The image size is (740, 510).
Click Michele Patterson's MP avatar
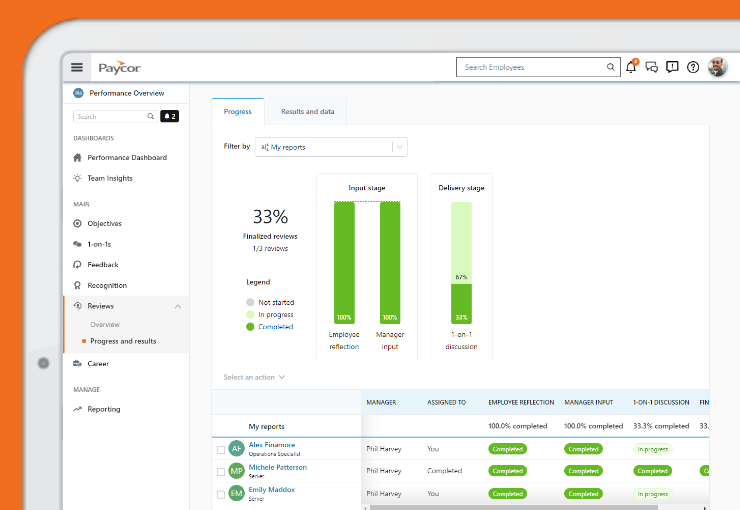coord(236,471)
